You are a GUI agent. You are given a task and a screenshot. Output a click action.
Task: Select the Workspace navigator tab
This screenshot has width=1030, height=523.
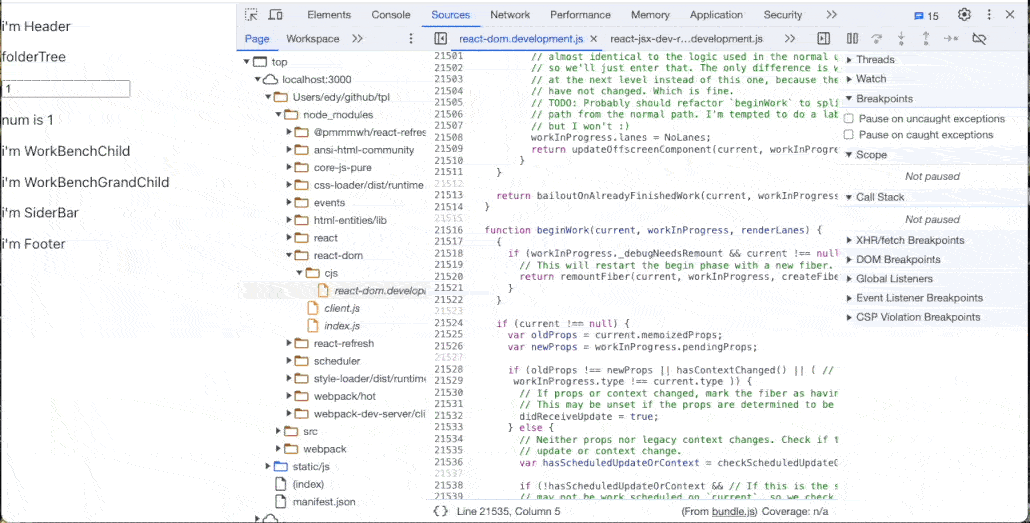pyautogui.click(x=313, y=39)
